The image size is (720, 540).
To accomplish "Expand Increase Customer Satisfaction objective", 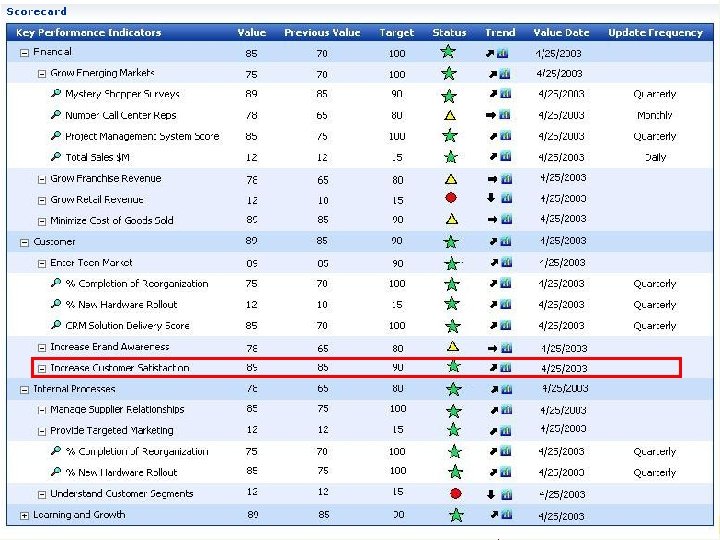I will (x=42, y=369).
